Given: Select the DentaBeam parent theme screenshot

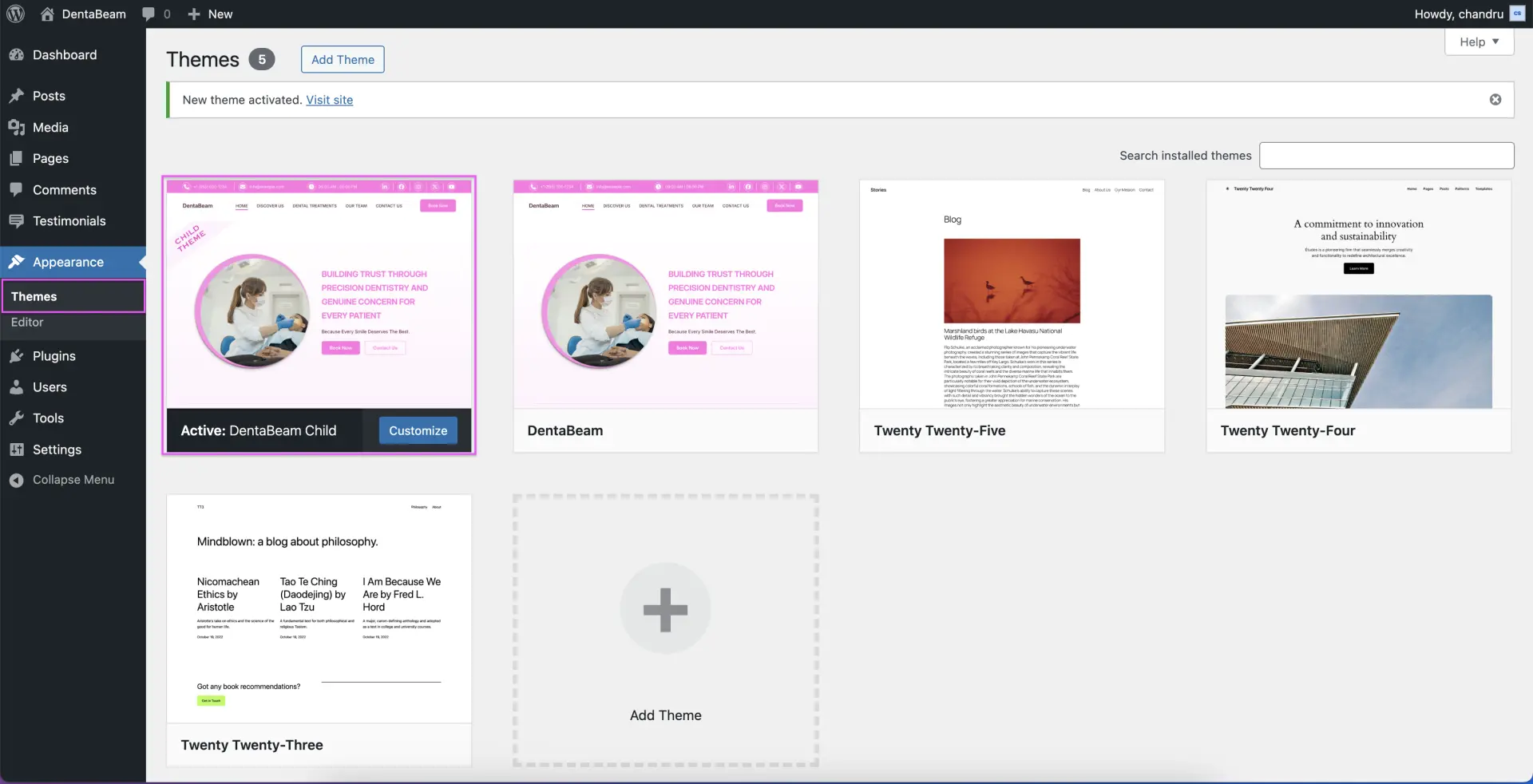Looking at the screenshot, I should pyautogui.click(x=665, y=294).
